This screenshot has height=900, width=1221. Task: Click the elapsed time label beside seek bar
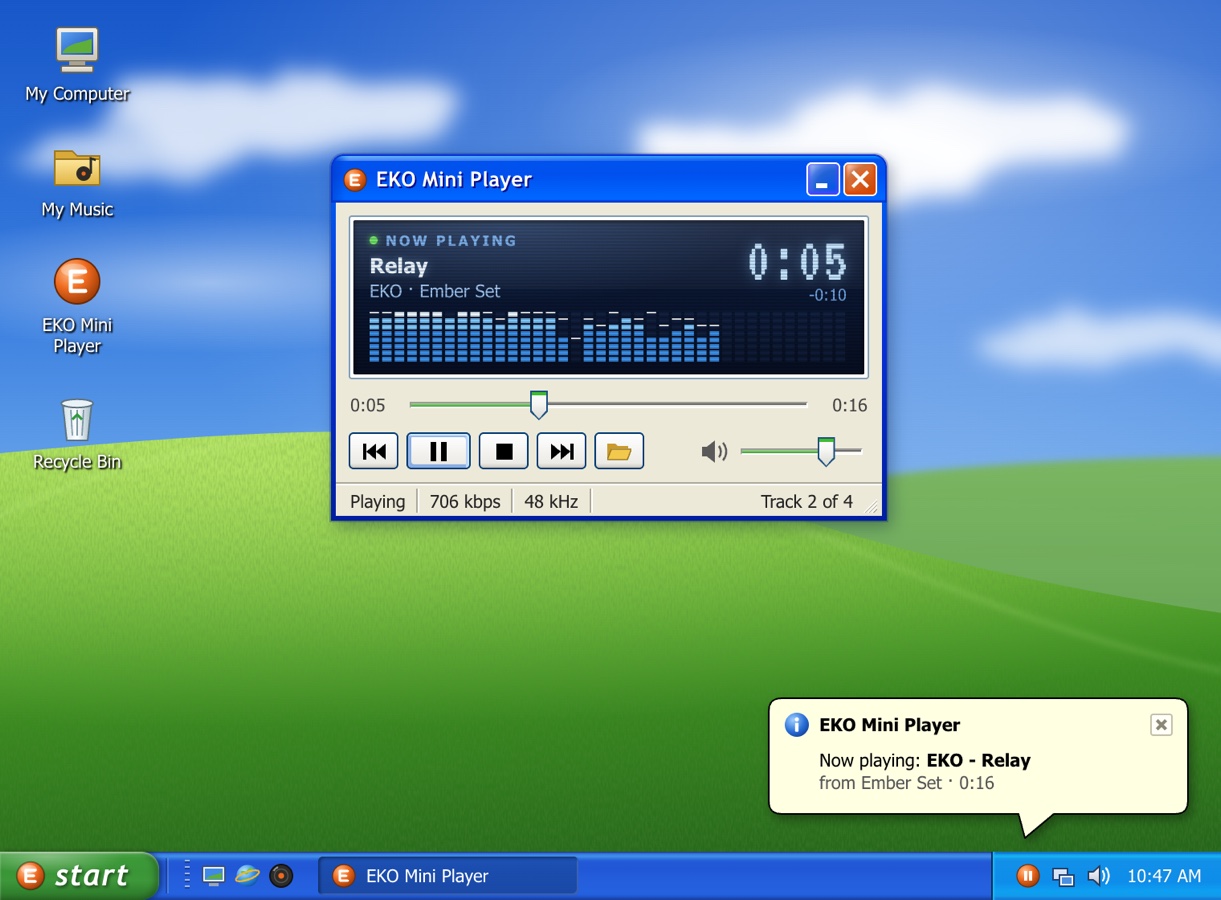[368, 405]
